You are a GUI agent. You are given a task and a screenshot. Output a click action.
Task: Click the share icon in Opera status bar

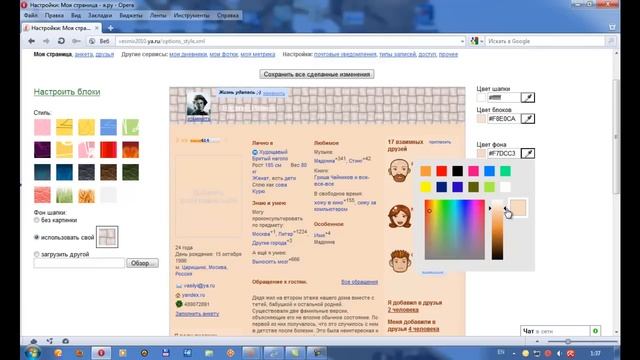pyautogui.click(x=50, y=341)
